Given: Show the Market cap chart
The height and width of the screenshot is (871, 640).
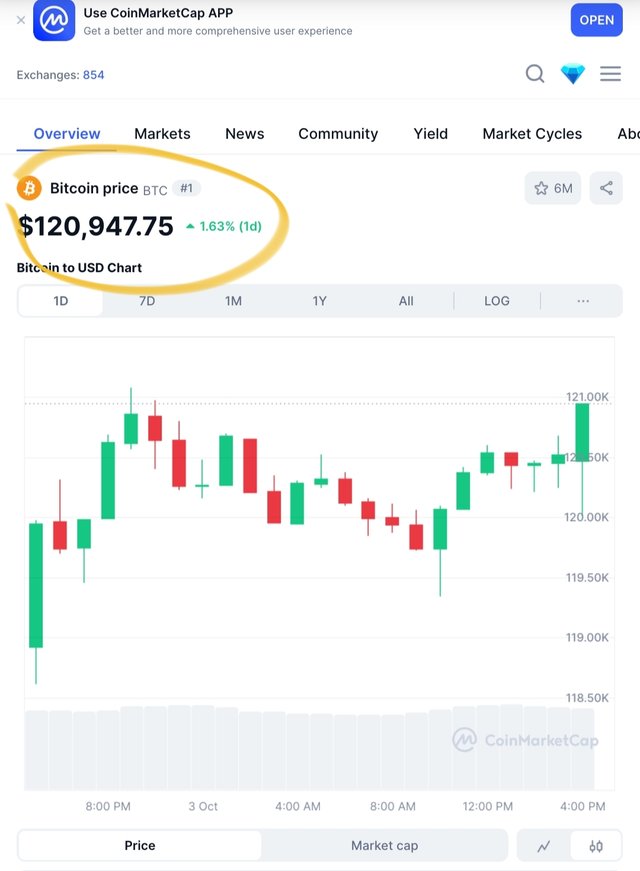Looking at the screenshot, I should pyautogui.click(x=384, y=846).
